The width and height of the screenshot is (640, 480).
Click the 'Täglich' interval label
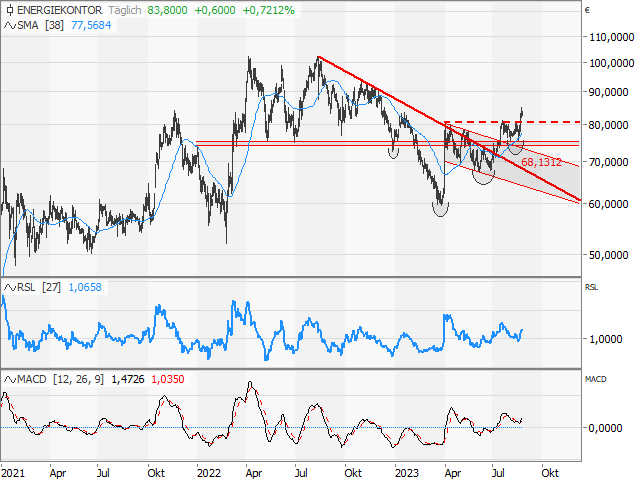124,10
